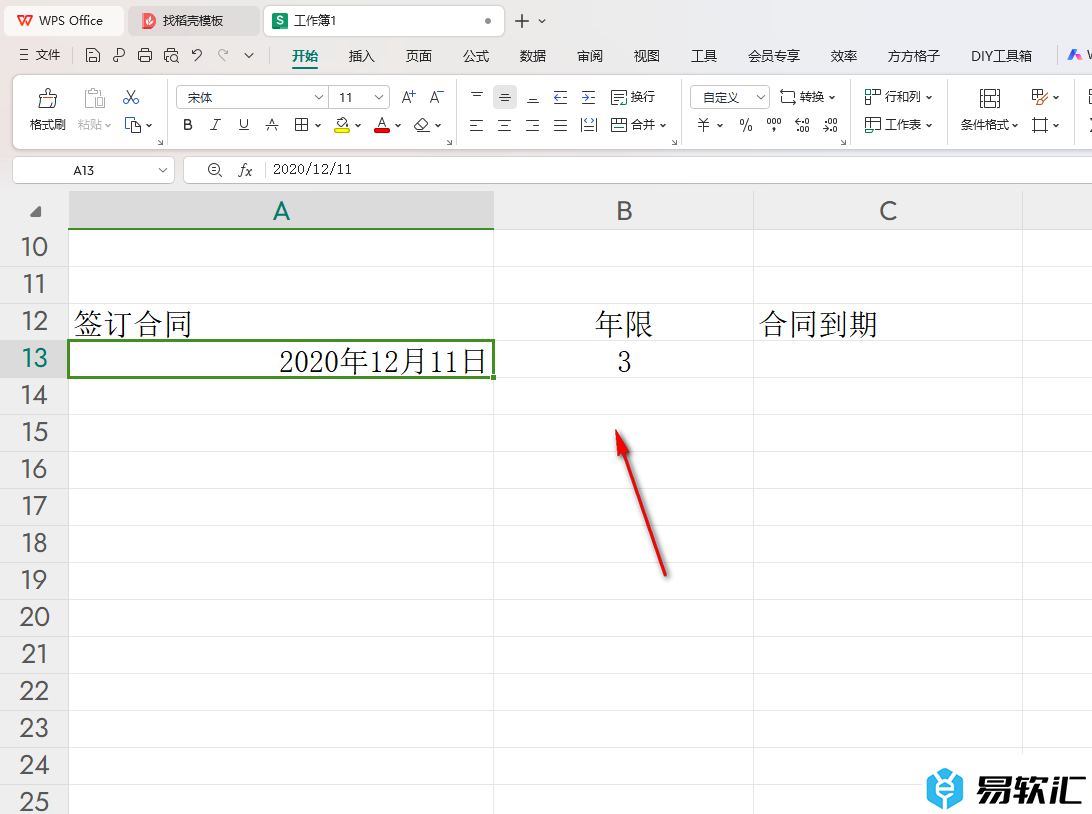The width and height of the screenshot is (1092, 814).
Task: Decrease decimal places icon
Action: click(x=830, y=125)
